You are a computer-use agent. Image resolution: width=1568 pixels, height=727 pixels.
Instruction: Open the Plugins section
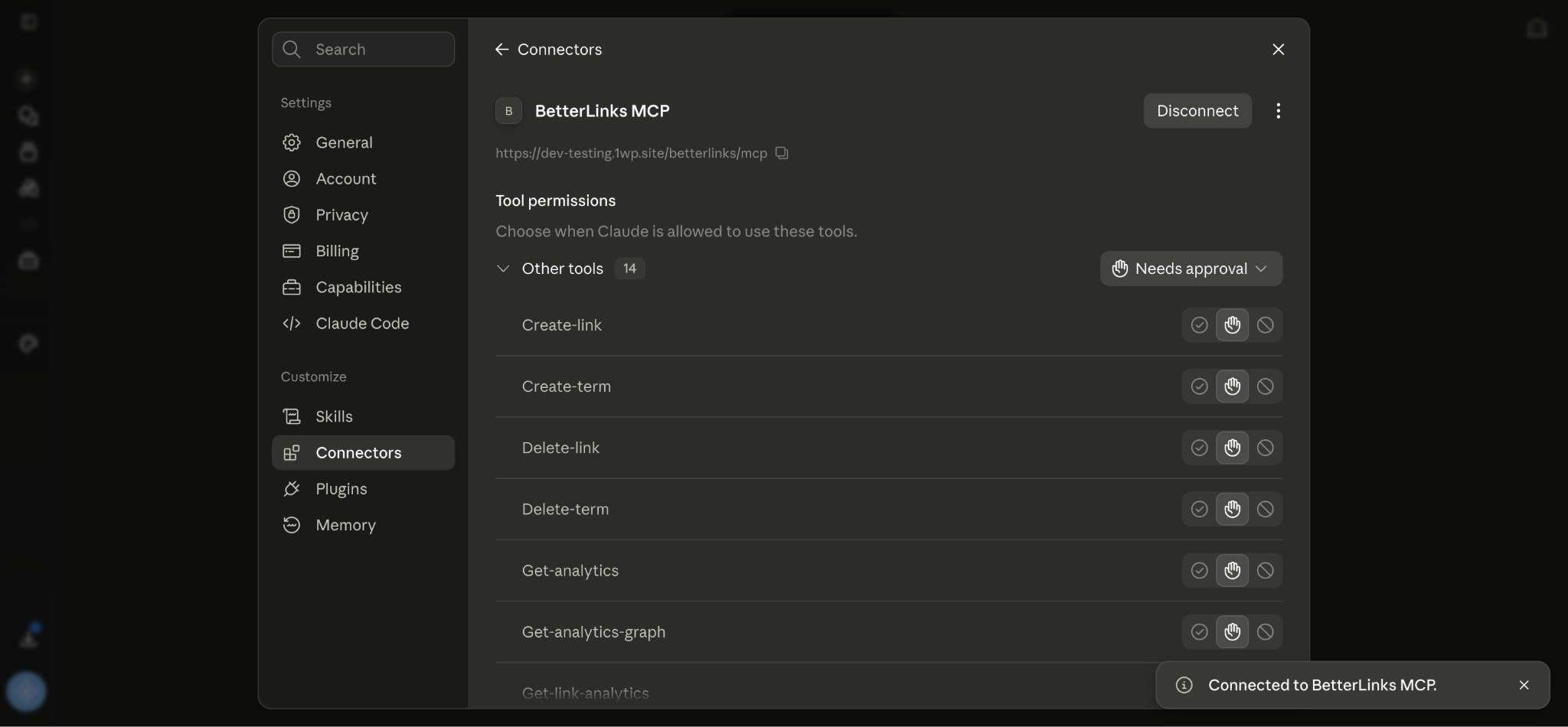pos(363,489)
